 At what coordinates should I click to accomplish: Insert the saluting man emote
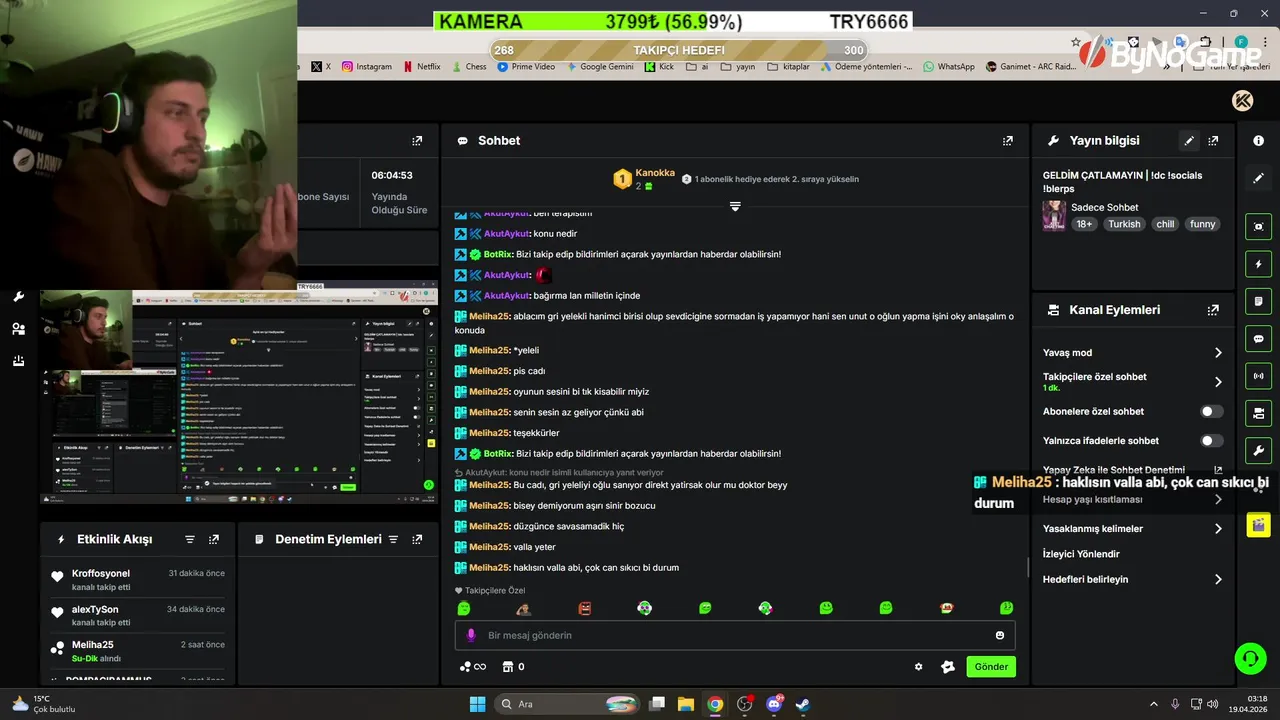click(x=523, y=608)
